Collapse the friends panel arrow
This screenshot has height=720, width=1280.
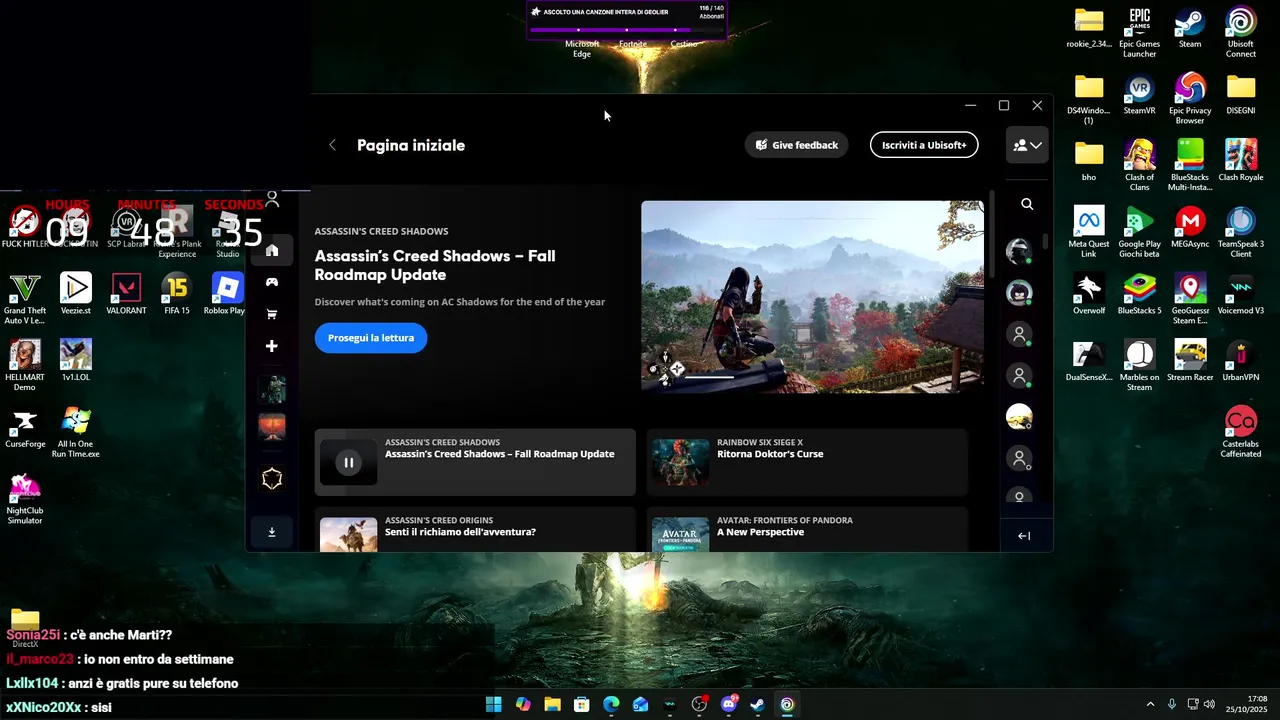[1024, 536]
